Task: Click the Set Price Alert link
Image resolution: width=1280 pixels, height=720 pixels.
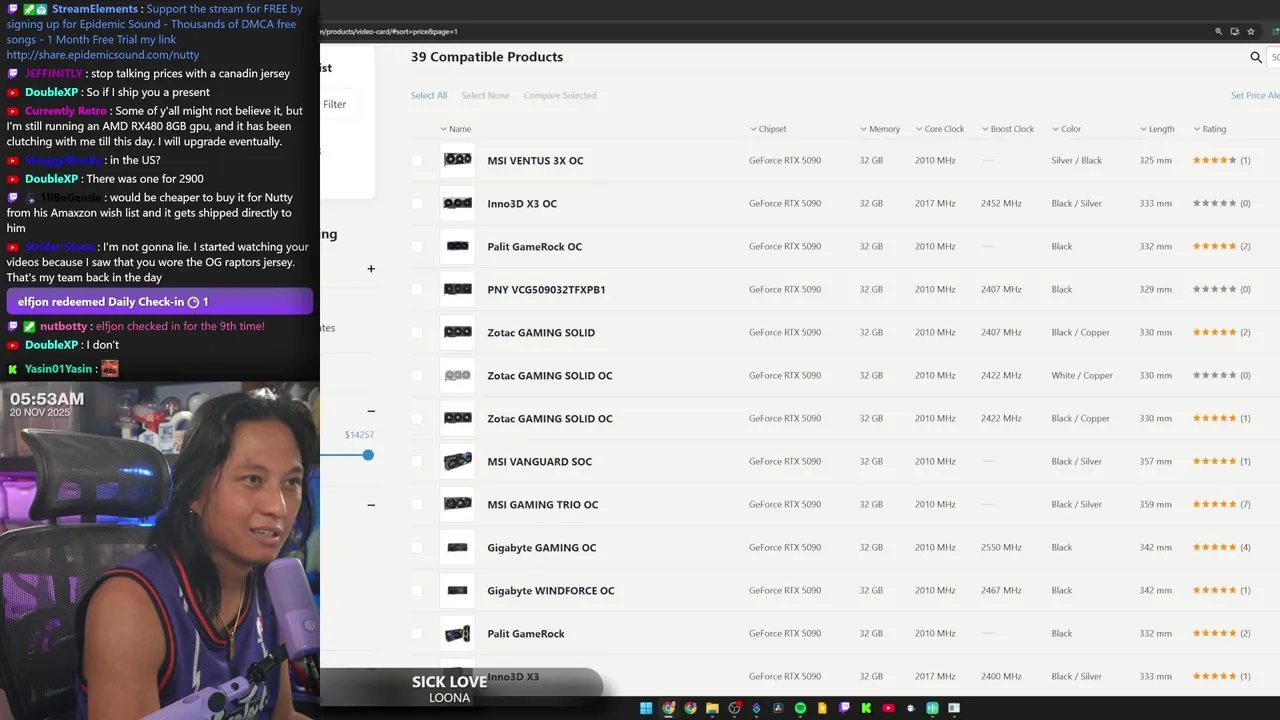Action: pos(1255,95)
